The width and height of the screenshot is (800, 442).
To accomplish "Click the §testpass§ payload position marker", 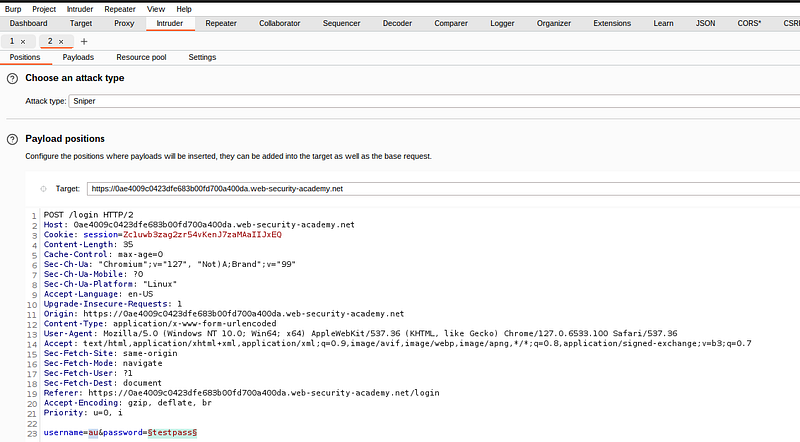I will [172, 433].
